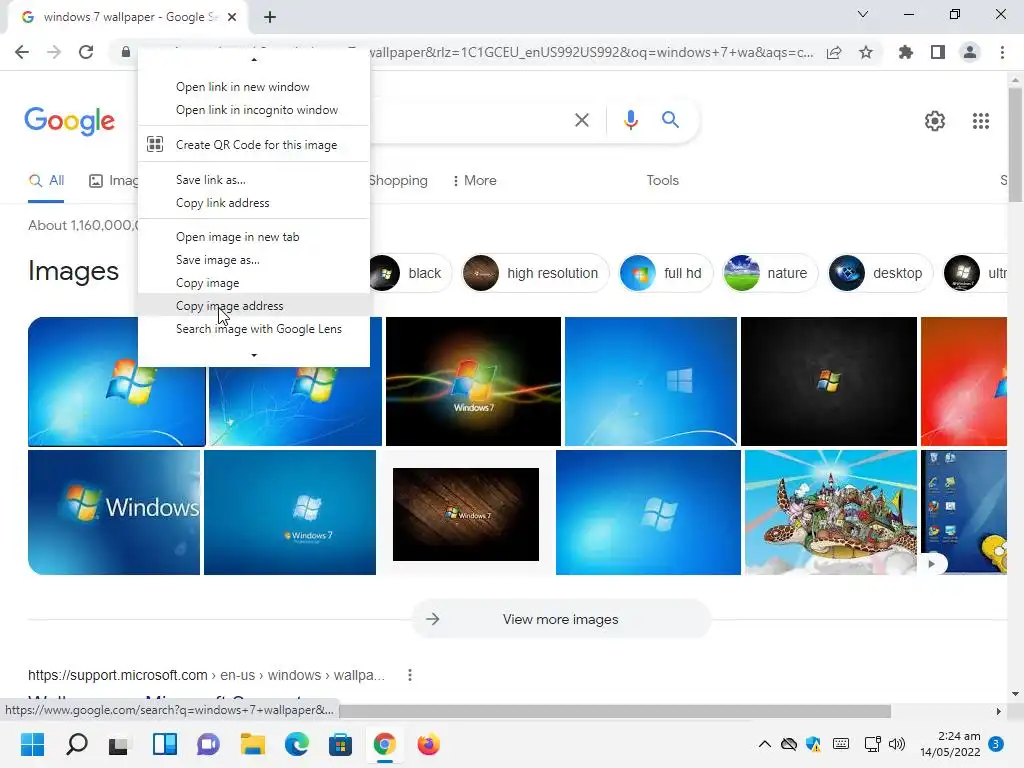Screen dimensions: 1024x768
Task: Open the turtle island wallpaper thumbnail
Action: 831,513
